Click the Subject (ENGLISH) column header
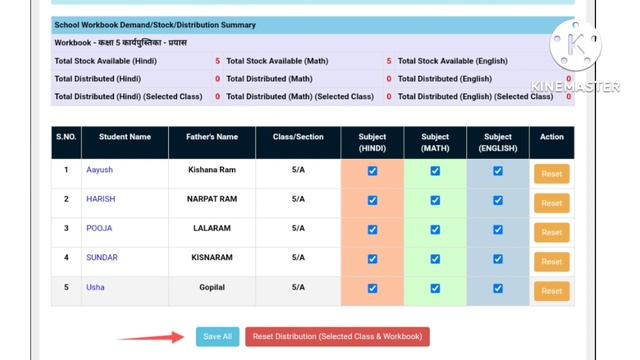The image size is (640, 360). pos(498,142)
